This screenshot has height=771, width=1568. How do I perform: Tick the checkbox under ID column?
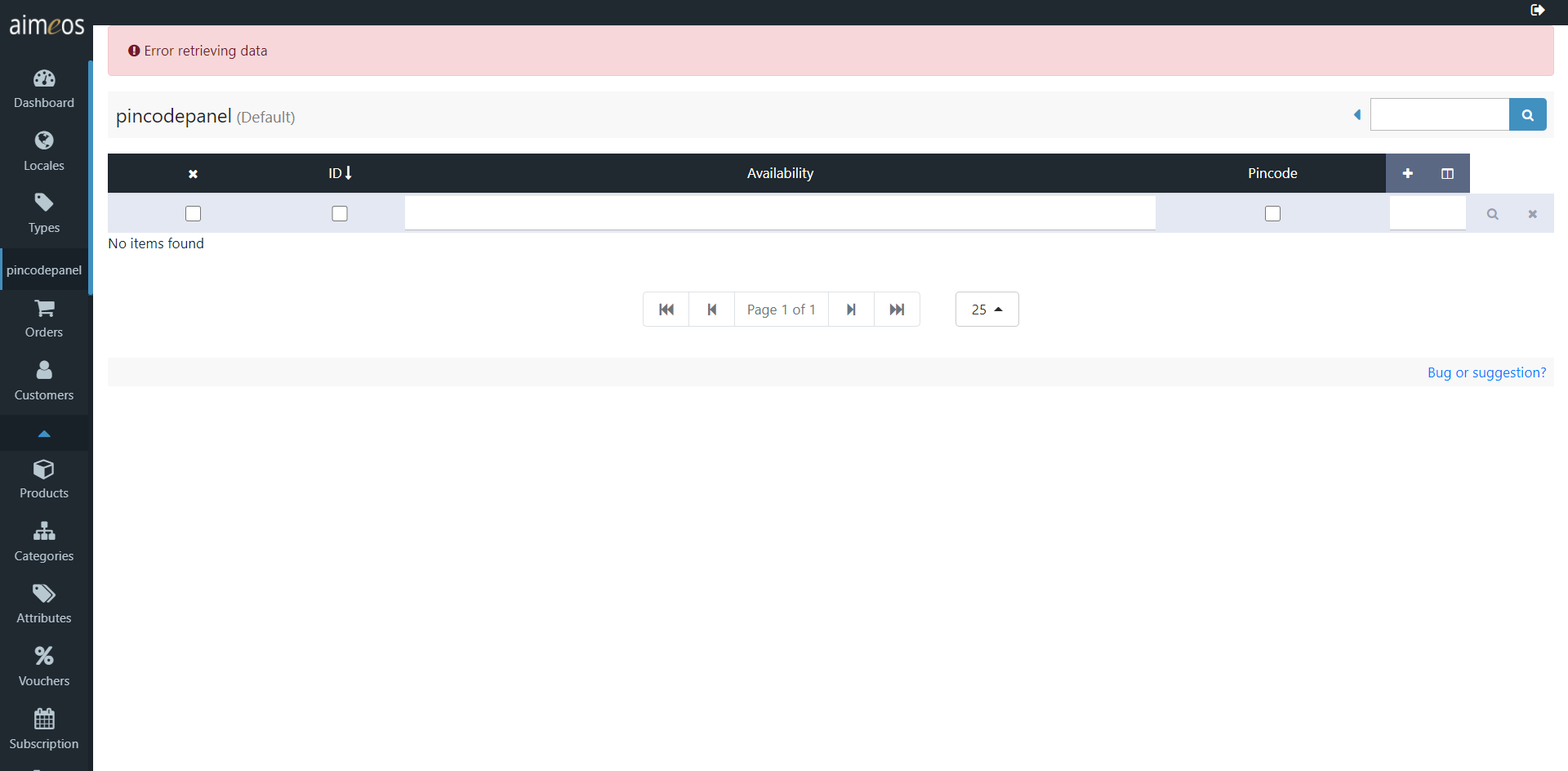[x=340, y=213]
